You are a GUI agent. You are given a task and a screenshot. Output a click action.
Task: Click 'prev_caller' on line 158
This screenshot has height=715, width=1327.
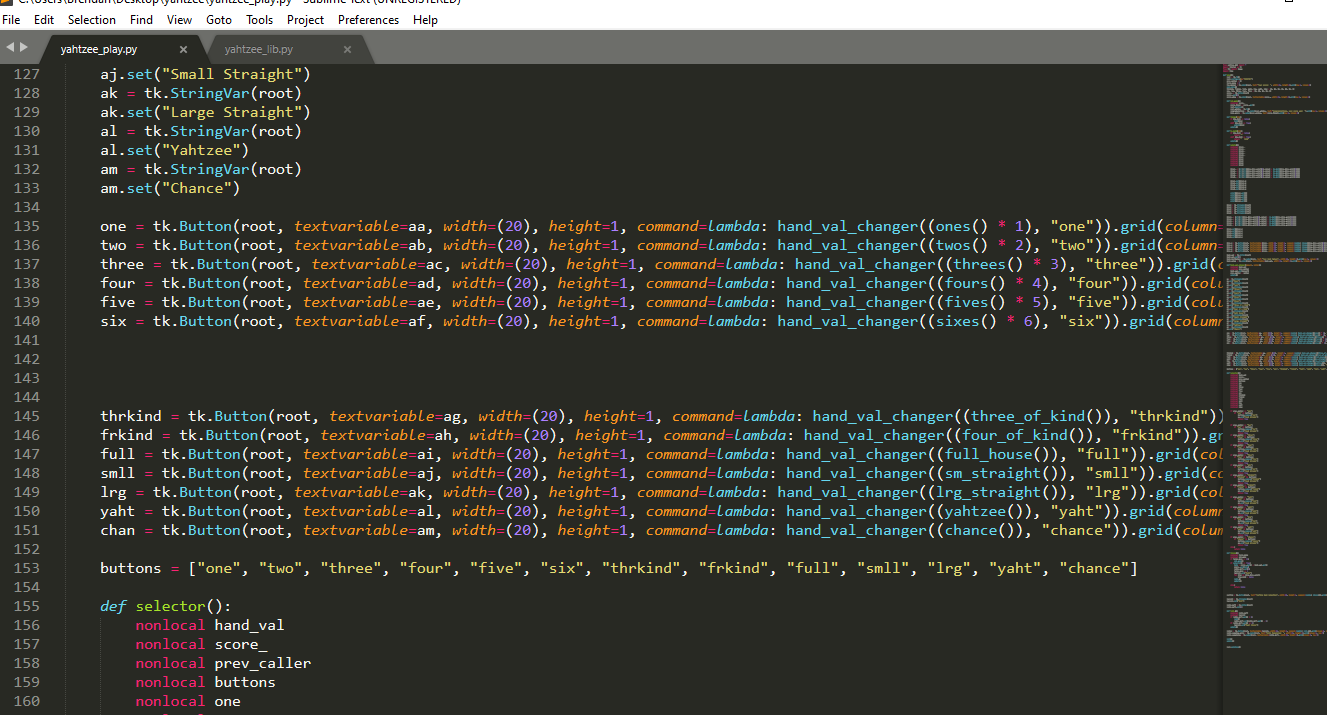(263, 663)
